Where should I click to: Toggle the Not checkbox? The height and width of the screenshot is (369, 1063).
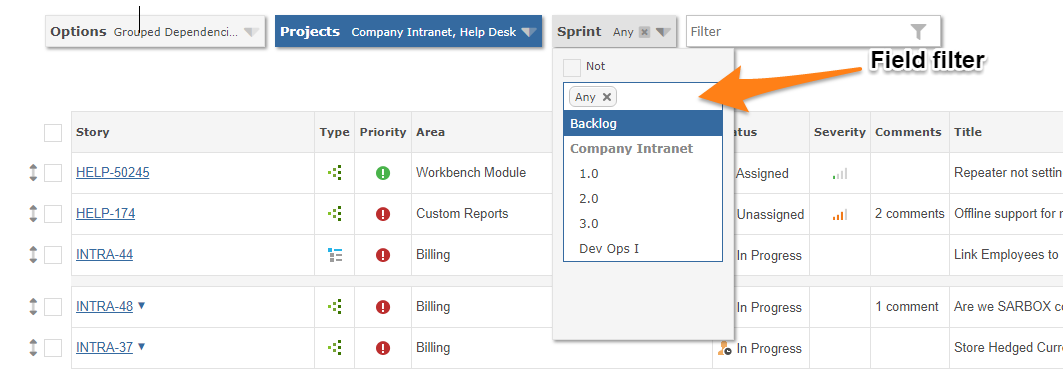[x=572, y=67]
